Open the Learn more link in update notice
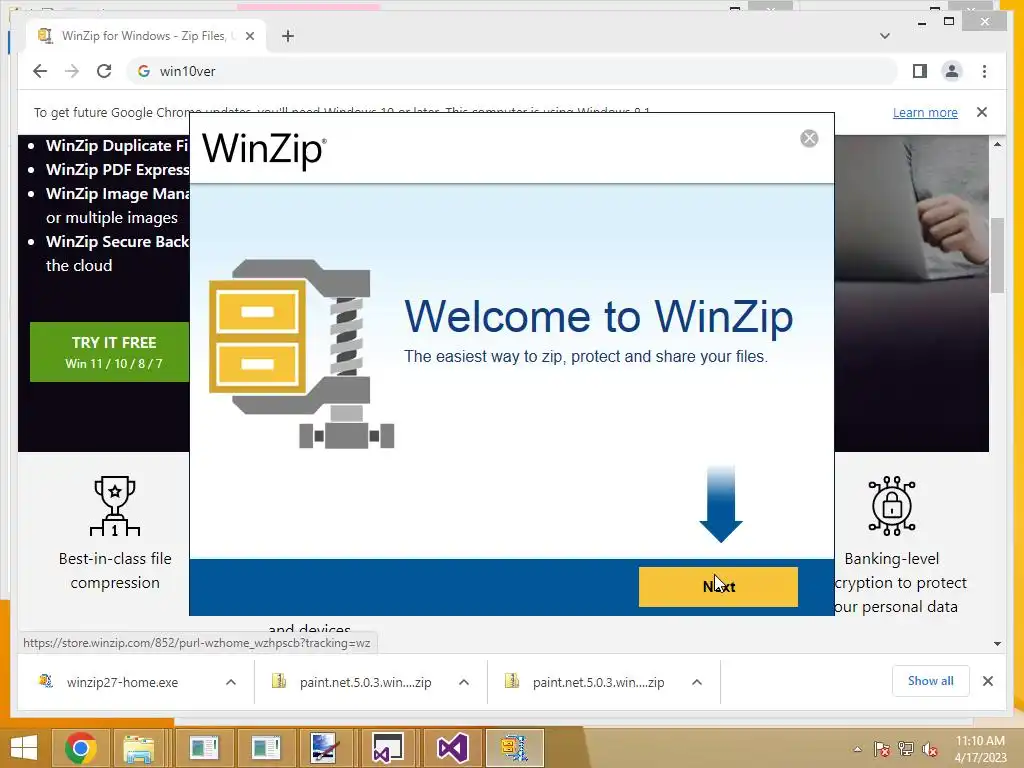The height and width of the screenshot is (768, 1024). [925, 112]
